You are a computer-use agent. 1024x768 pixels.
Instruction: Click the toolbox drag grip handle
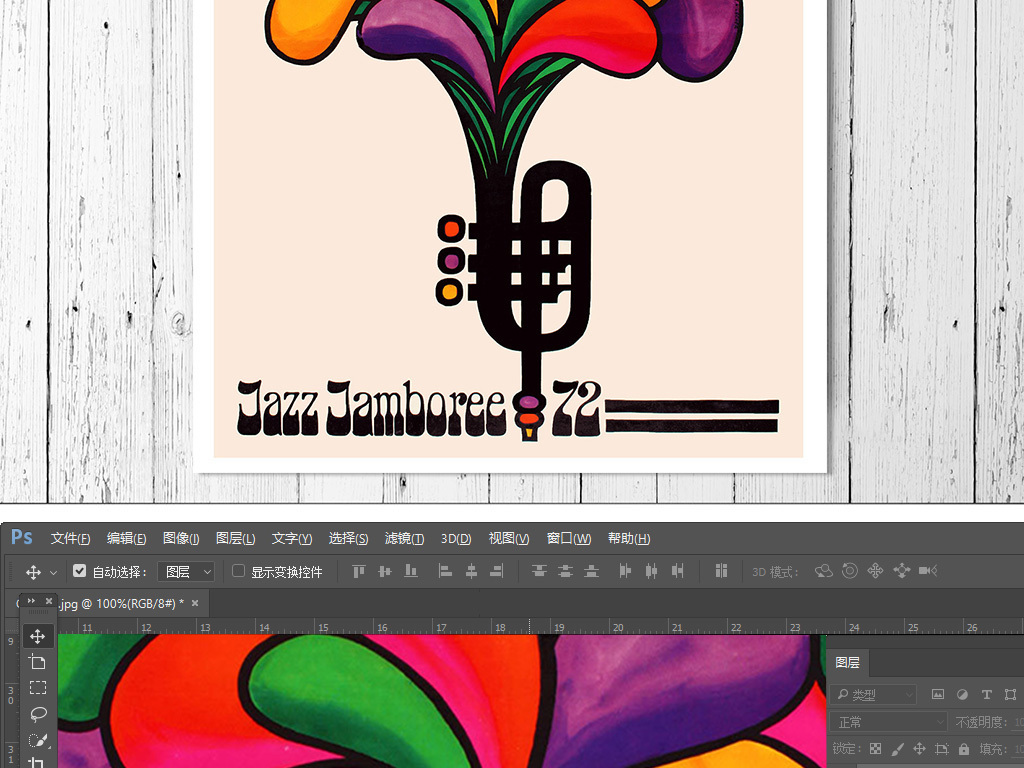pyautogui.click(x=38, y=613)
